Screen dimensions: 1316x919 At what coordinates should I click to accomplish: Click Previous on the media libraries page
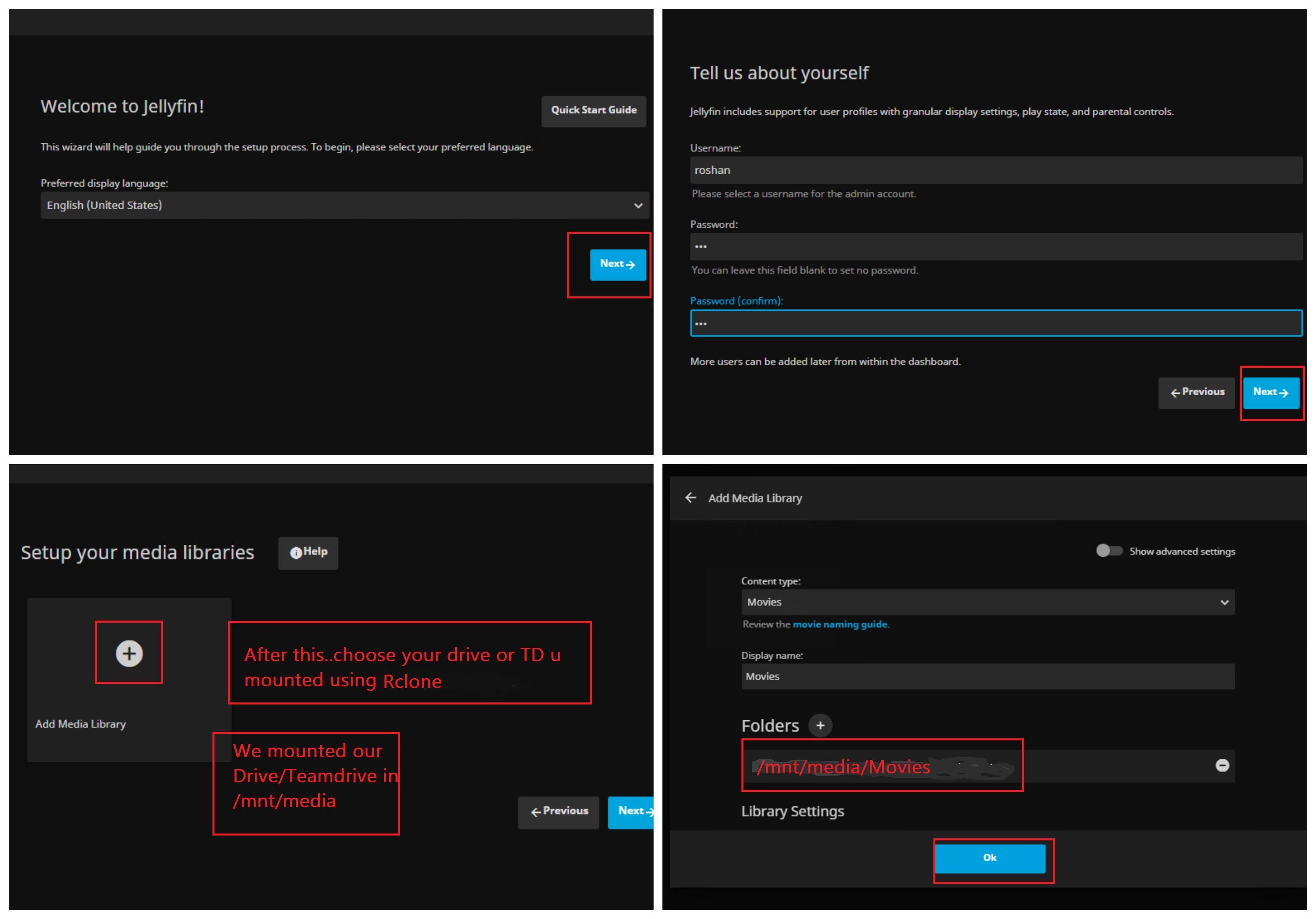558,812
